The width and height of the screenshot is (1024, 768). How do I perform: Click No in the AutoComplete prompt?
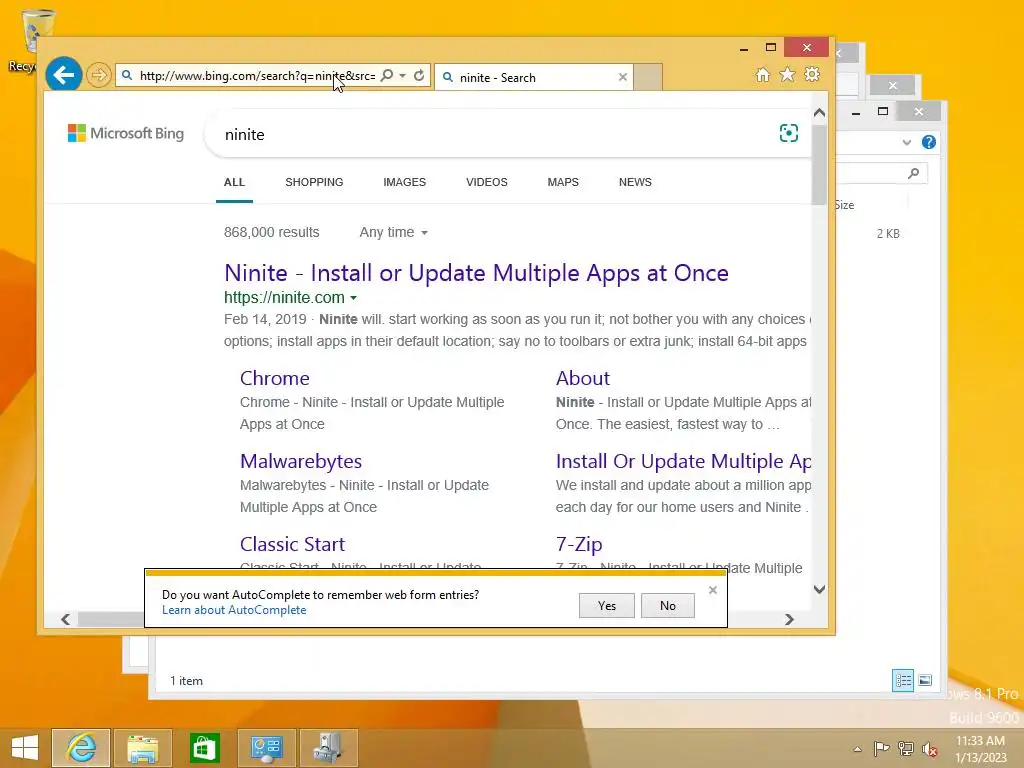[667, 605]
